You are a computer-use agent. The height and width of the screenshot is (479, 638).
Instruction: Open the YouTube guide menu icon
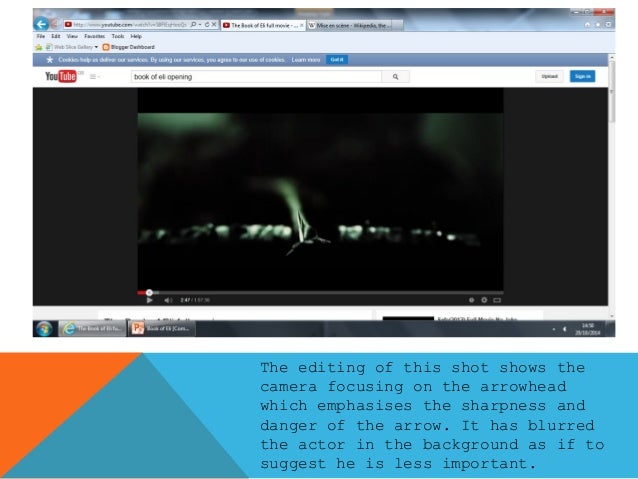(93, 77)
